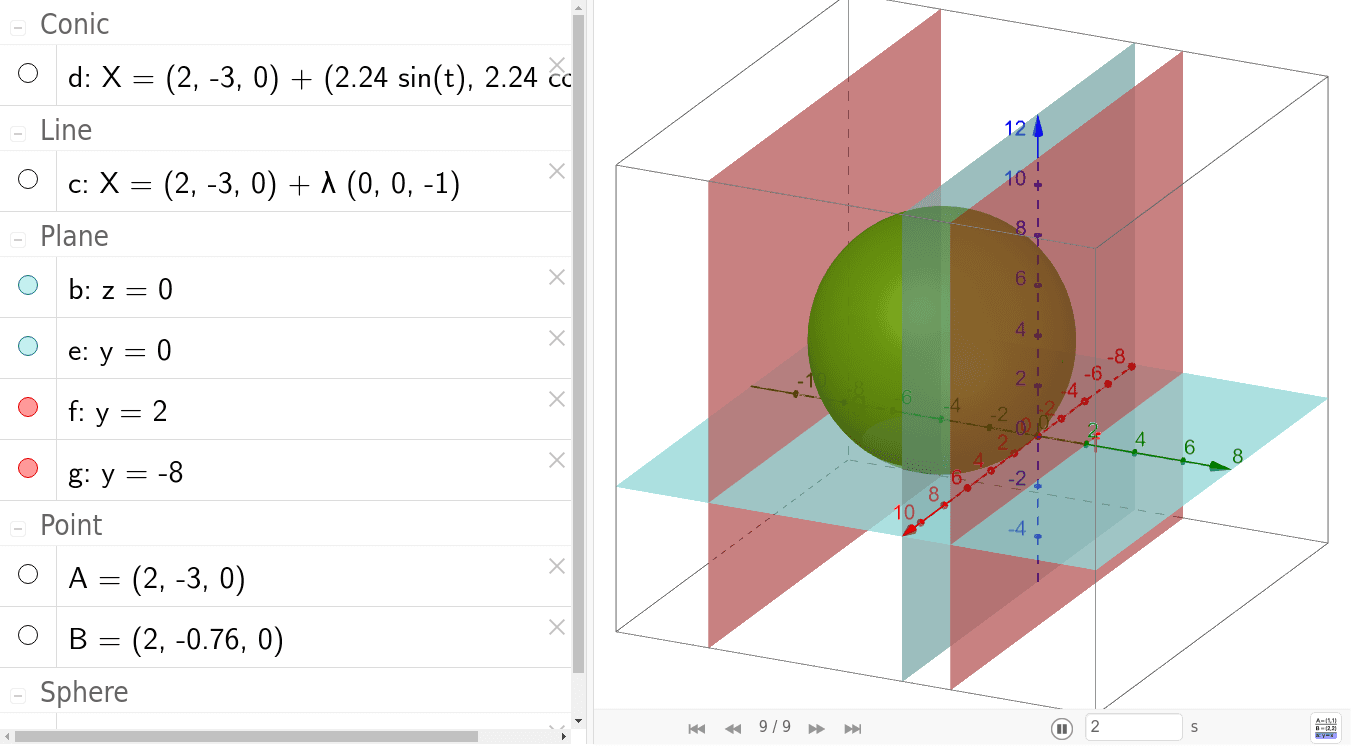Collapse the Conic category
The height and width of the screenshot is (746, 1352).
click(17, 27)
